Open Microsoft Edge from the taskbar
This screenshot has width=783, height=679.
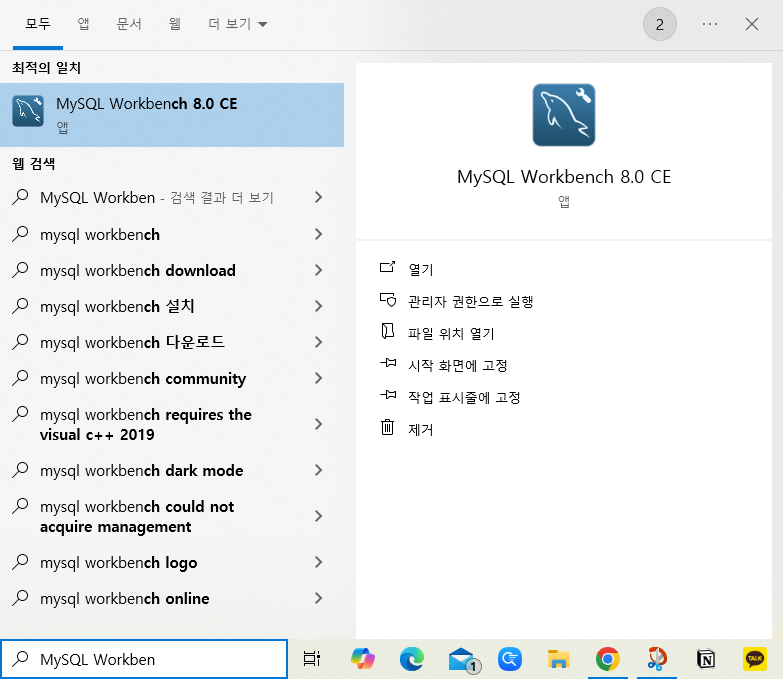(x=412, y=659)
